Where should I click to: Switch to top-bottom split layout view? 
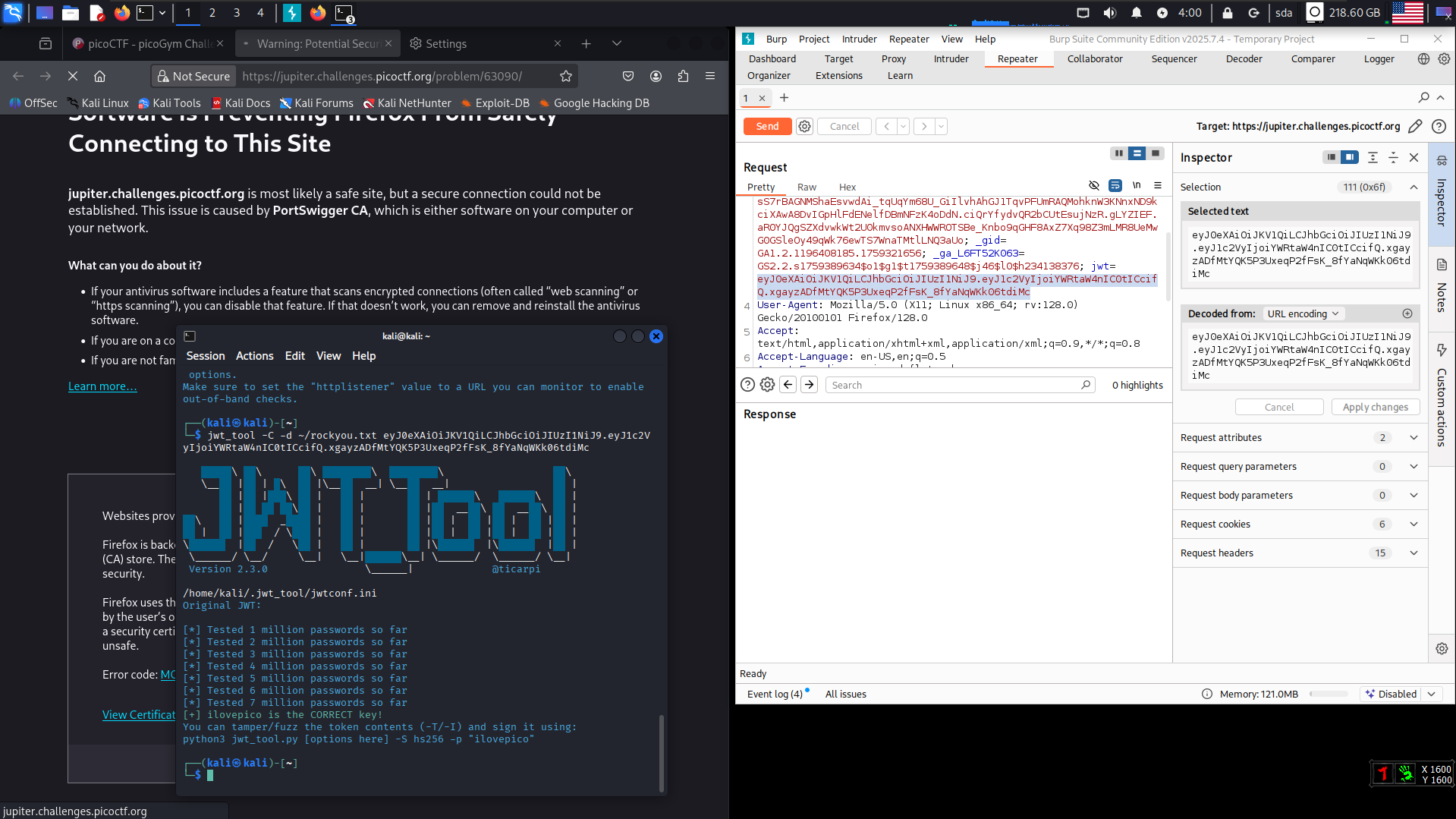point(1137,153)
